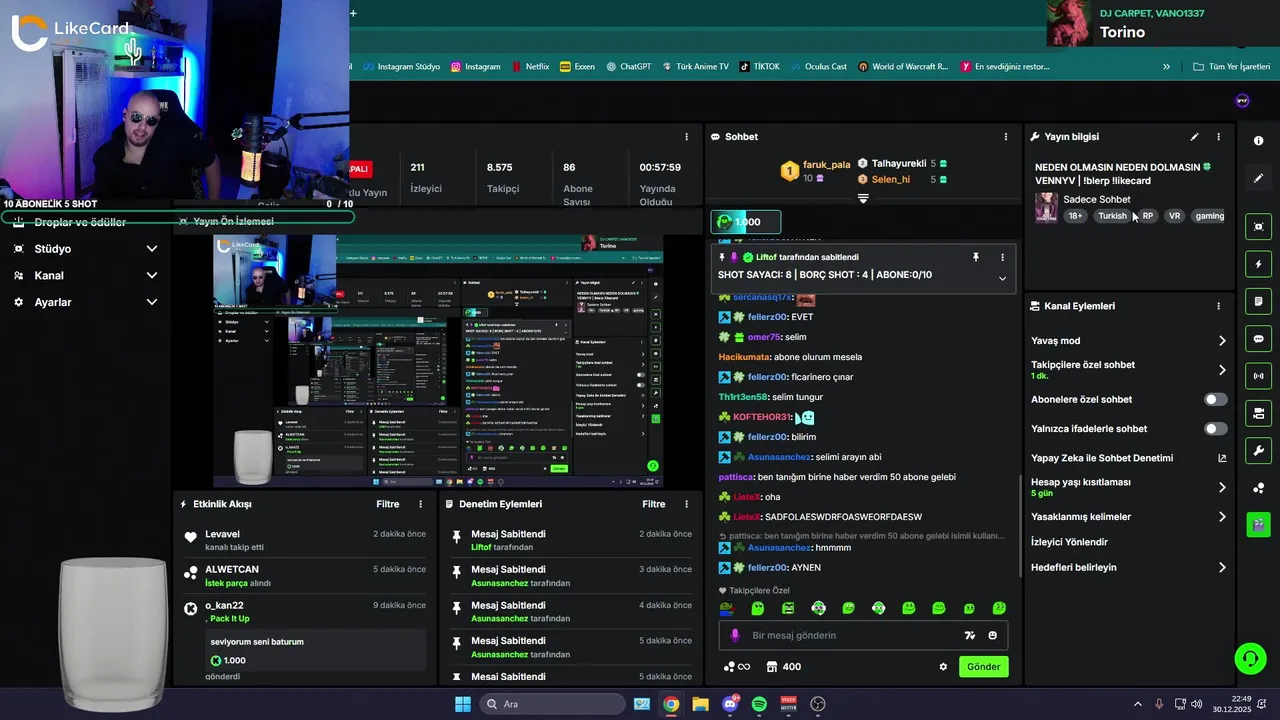
Task: Open chat settings gear icon
Action: [x=943, y=667]
